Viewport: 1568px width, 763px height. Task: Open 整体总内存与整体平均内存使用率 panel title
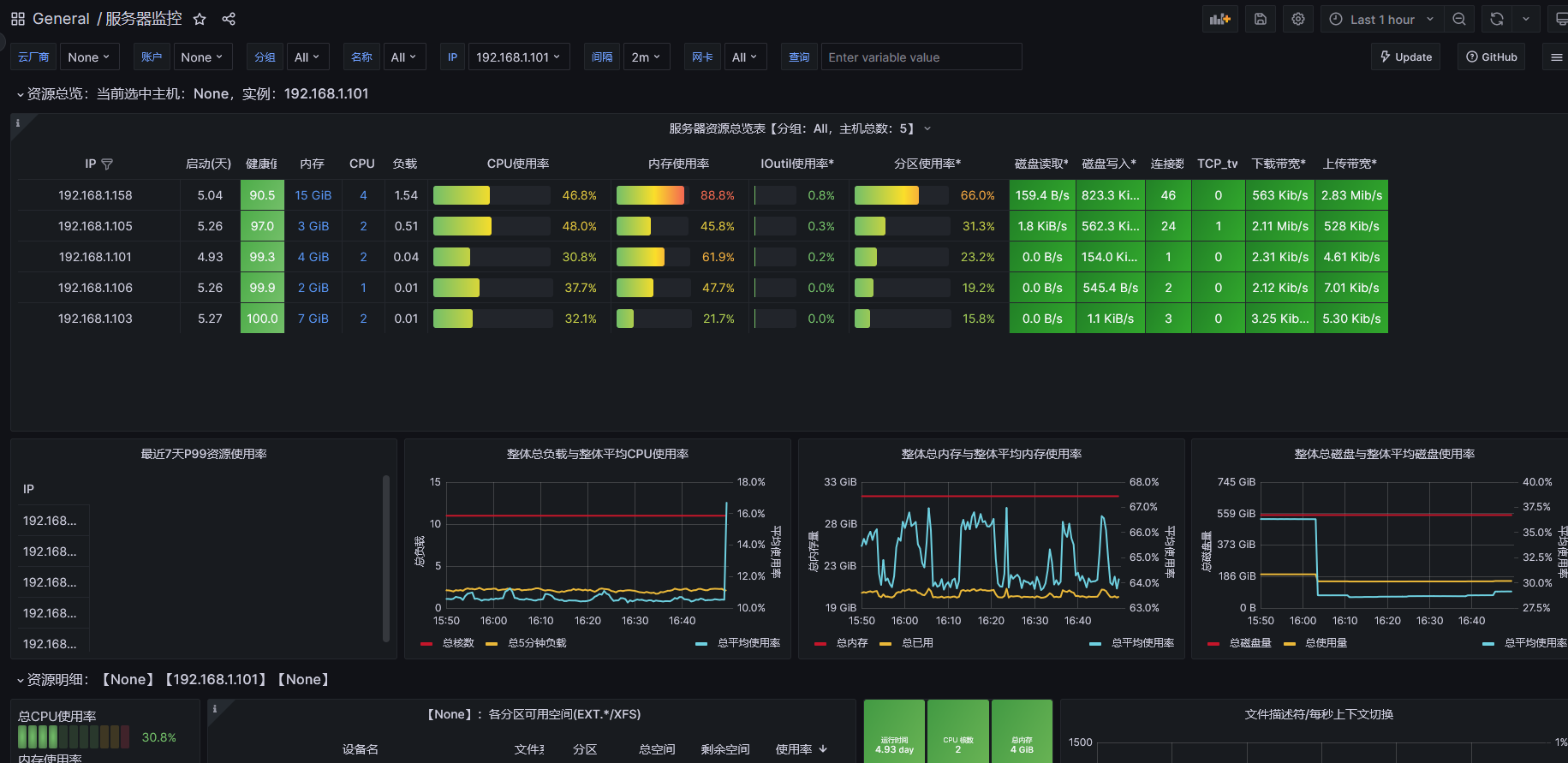coord(992,454)
